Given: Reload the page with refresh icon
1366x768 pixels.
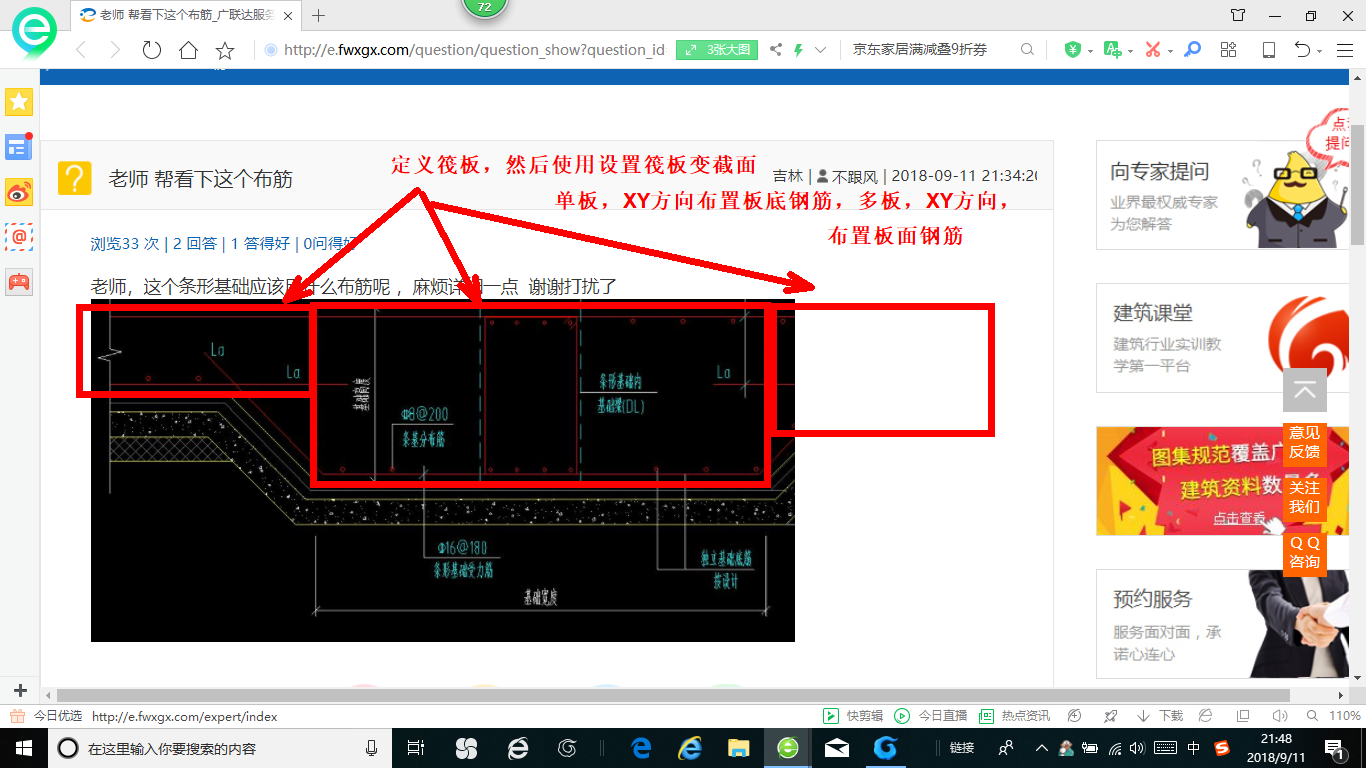Looking at the screenshot, I should (152, 50).
